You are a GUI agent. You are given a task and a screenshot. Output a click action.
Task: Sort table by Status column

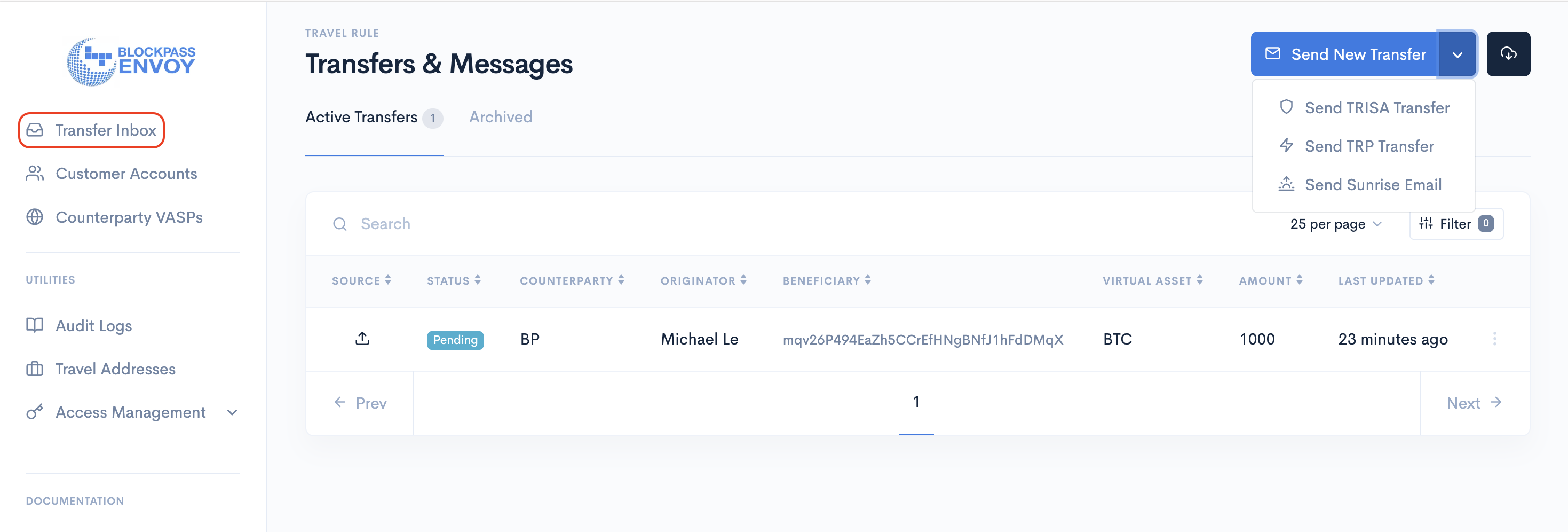454,280
